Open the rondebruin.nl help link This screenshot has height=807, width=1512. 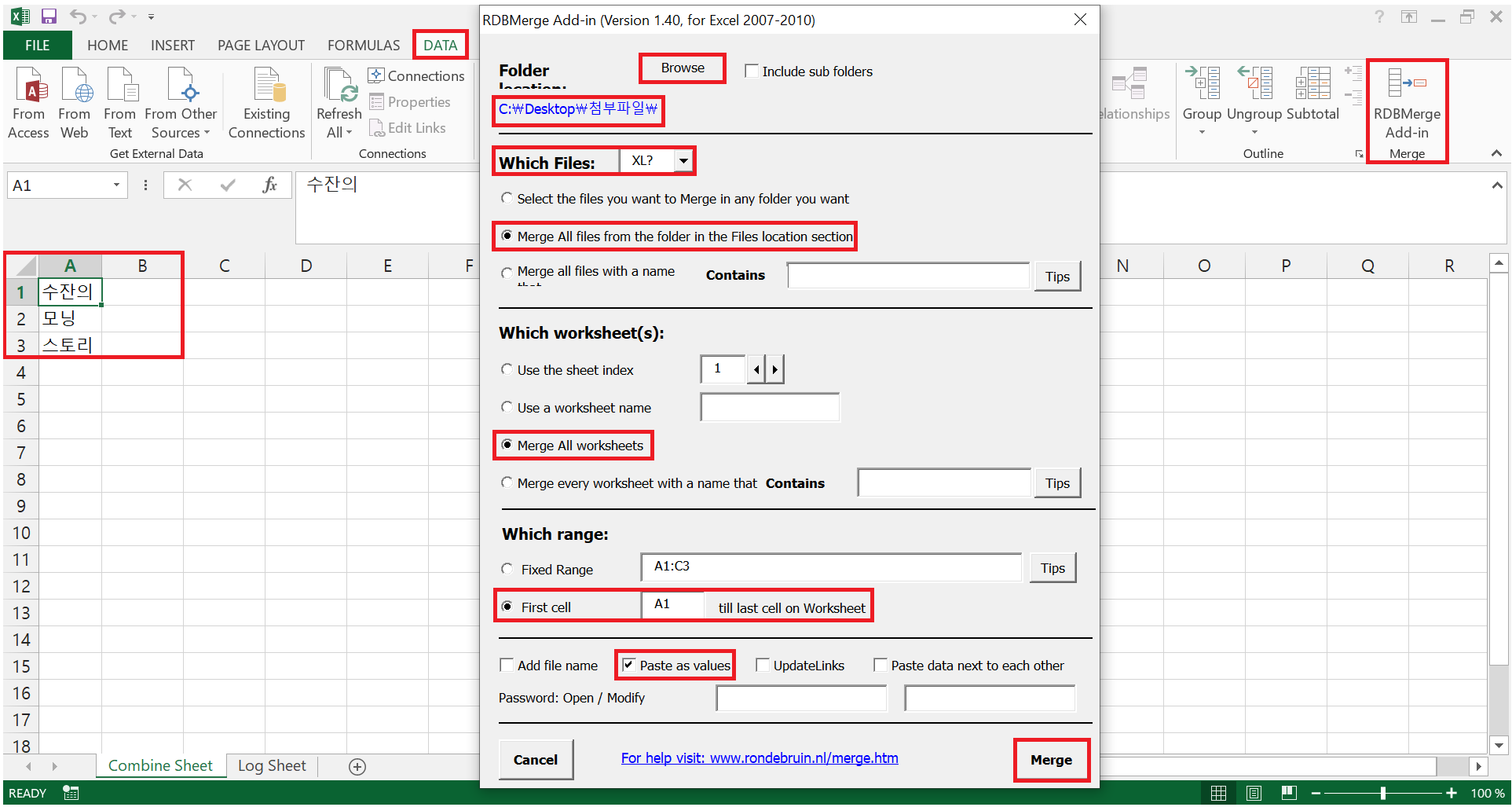coord(760,758)
